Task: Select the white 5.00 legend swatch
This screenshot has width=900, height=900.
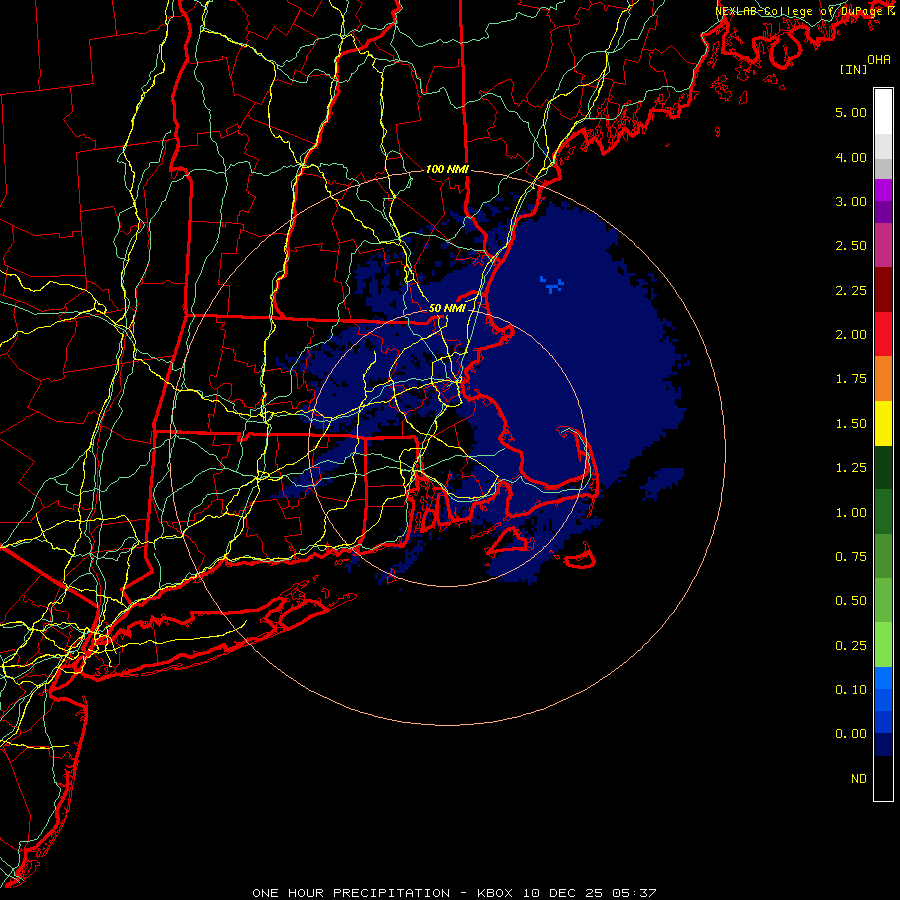Action: point(883,112)
